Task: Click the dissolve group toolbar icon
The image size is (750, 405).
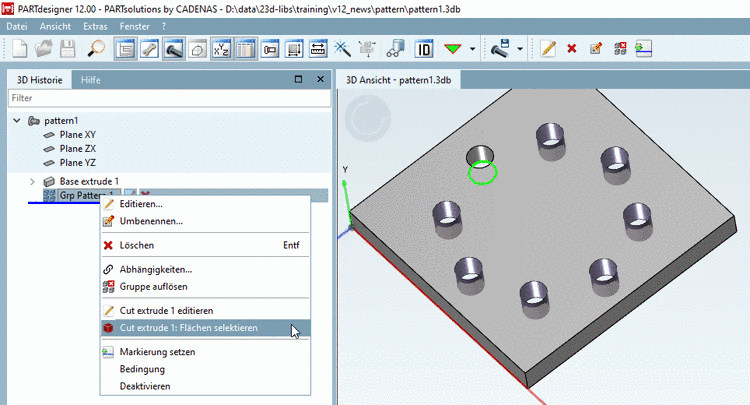Action: [x=620, y=49]
